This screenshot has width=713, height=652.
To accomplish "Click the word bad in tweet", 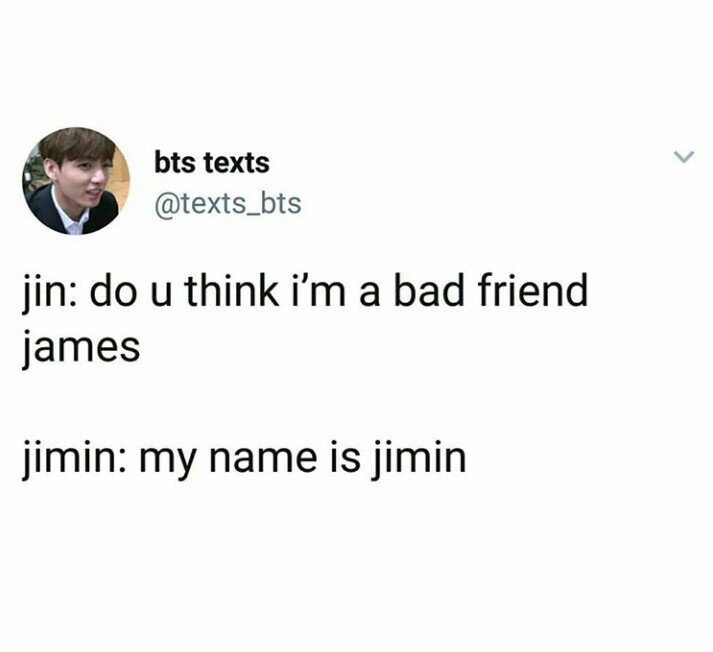I will click(431, 291).
